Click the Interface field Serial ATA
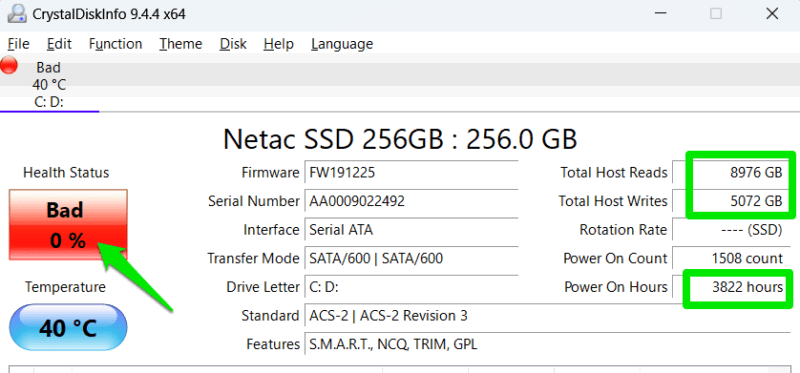The width and height of the screenshot is (800, 373). [x=411, y=230]
